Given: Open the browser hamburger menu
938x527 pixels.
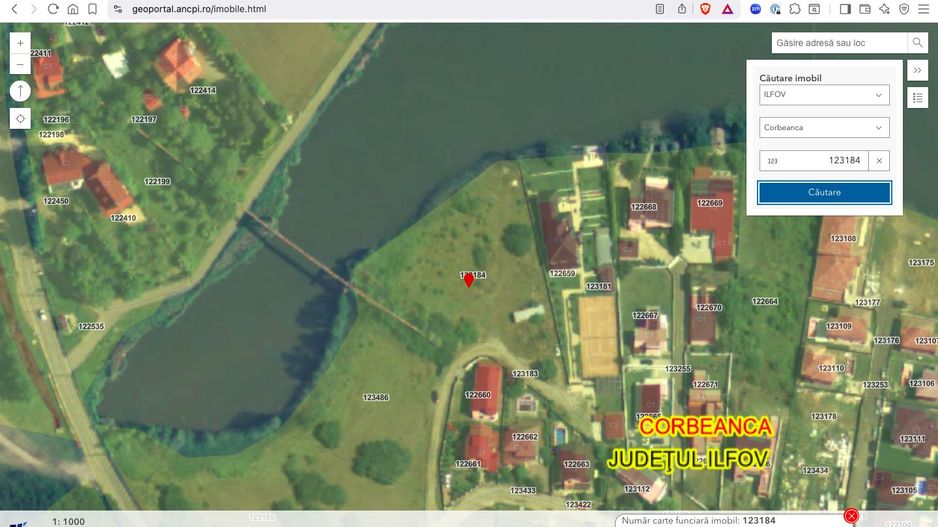Looking at the screenshot, I should 924,9.
